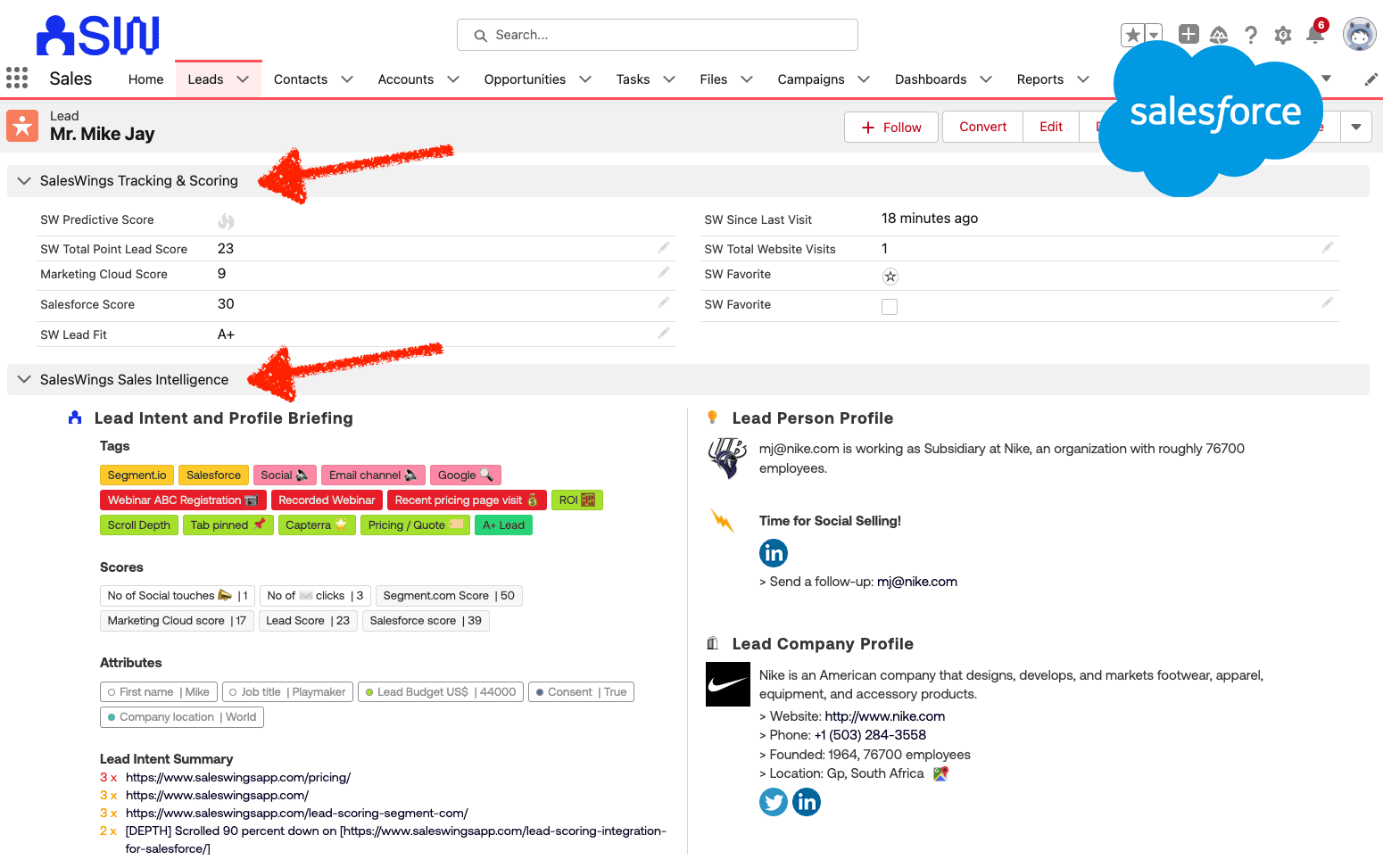Toggle the SW Favorite star

point(890,277)
